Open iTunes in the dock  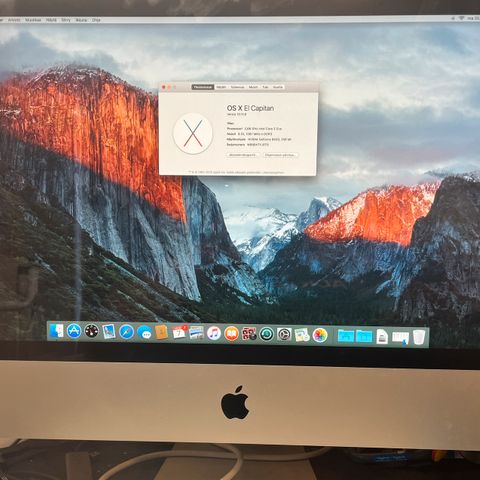click(x=214, y=333)
